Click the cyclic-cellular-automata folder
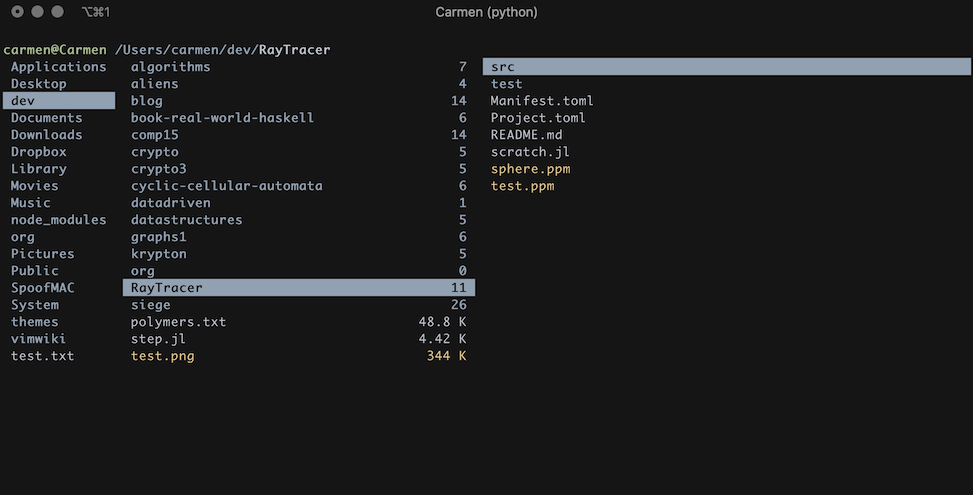The image size is (973, 495). (x=226, y=186)
